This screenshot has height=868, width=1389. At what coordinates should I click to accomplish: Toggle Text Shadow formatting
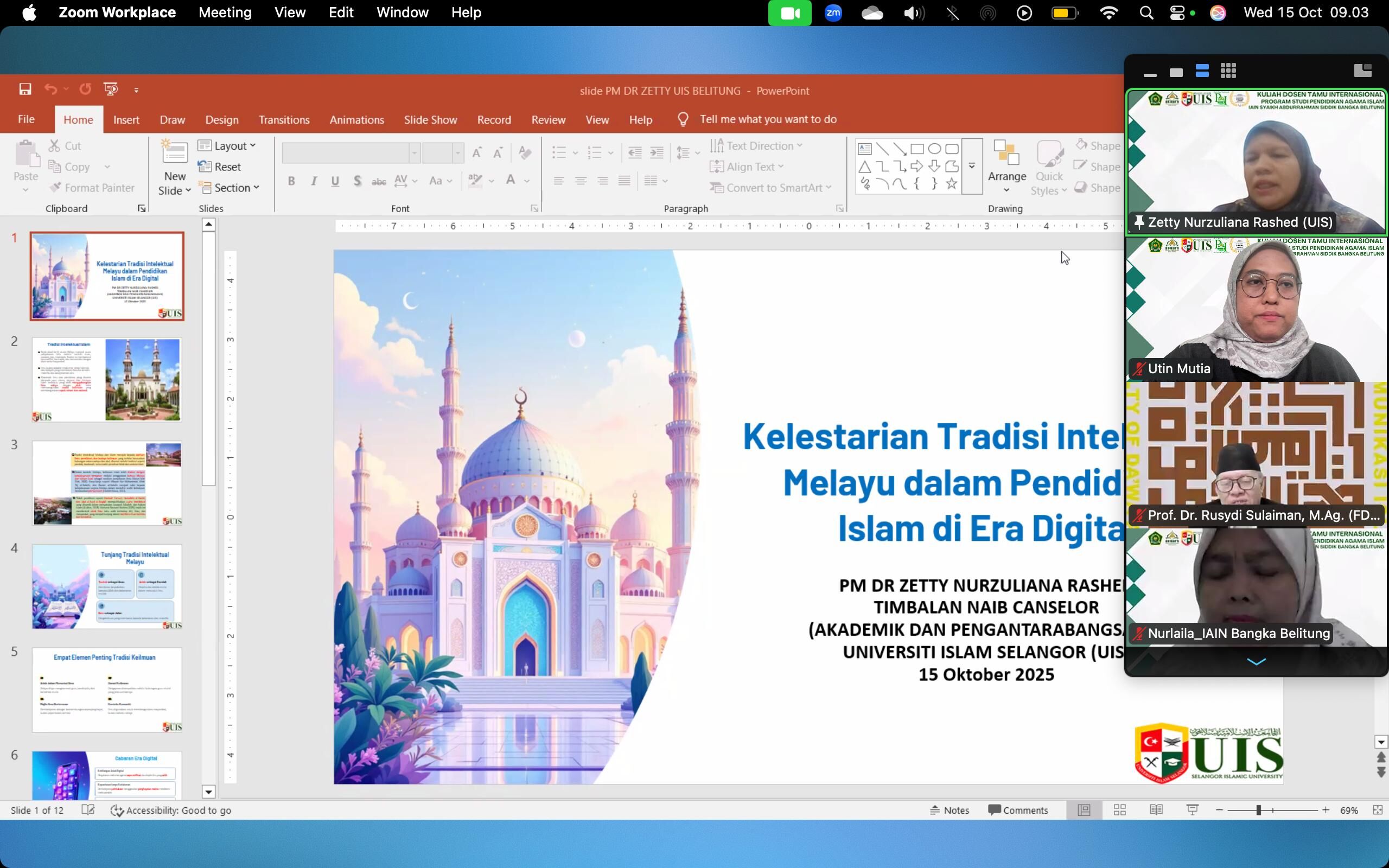[357, 181]
